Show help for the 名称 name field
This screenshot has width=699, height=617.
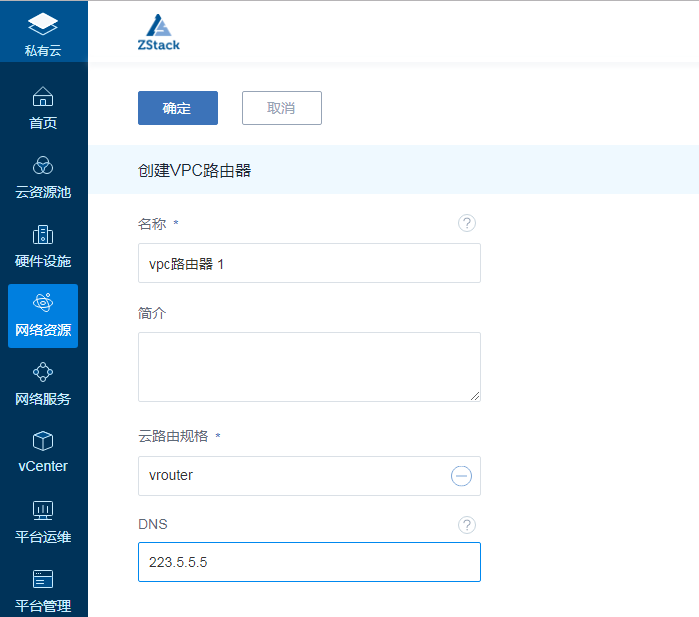click(467, 223)
